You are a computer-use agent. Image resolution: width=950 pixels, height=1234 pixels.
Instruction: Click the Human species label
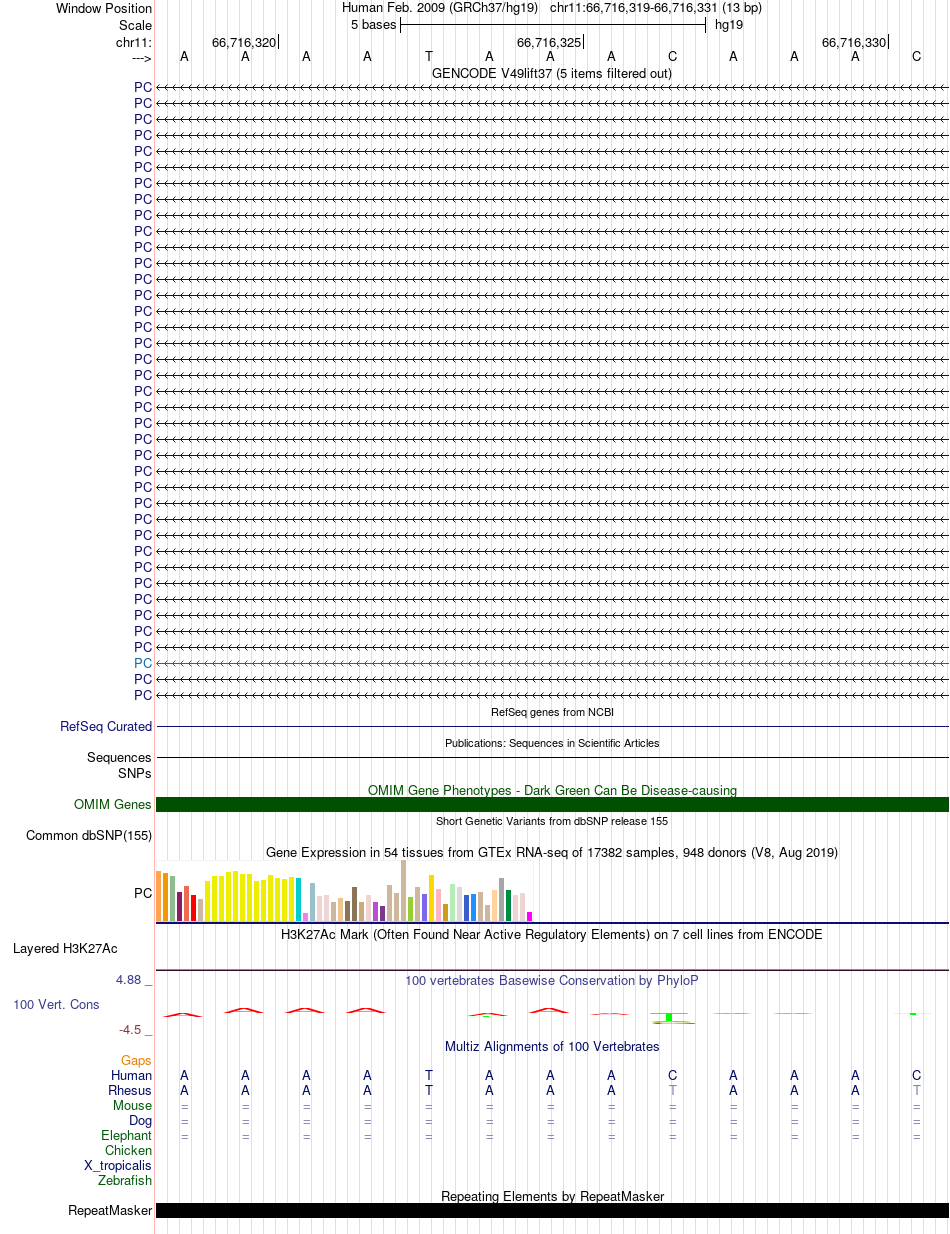[x=132, y=1075]
